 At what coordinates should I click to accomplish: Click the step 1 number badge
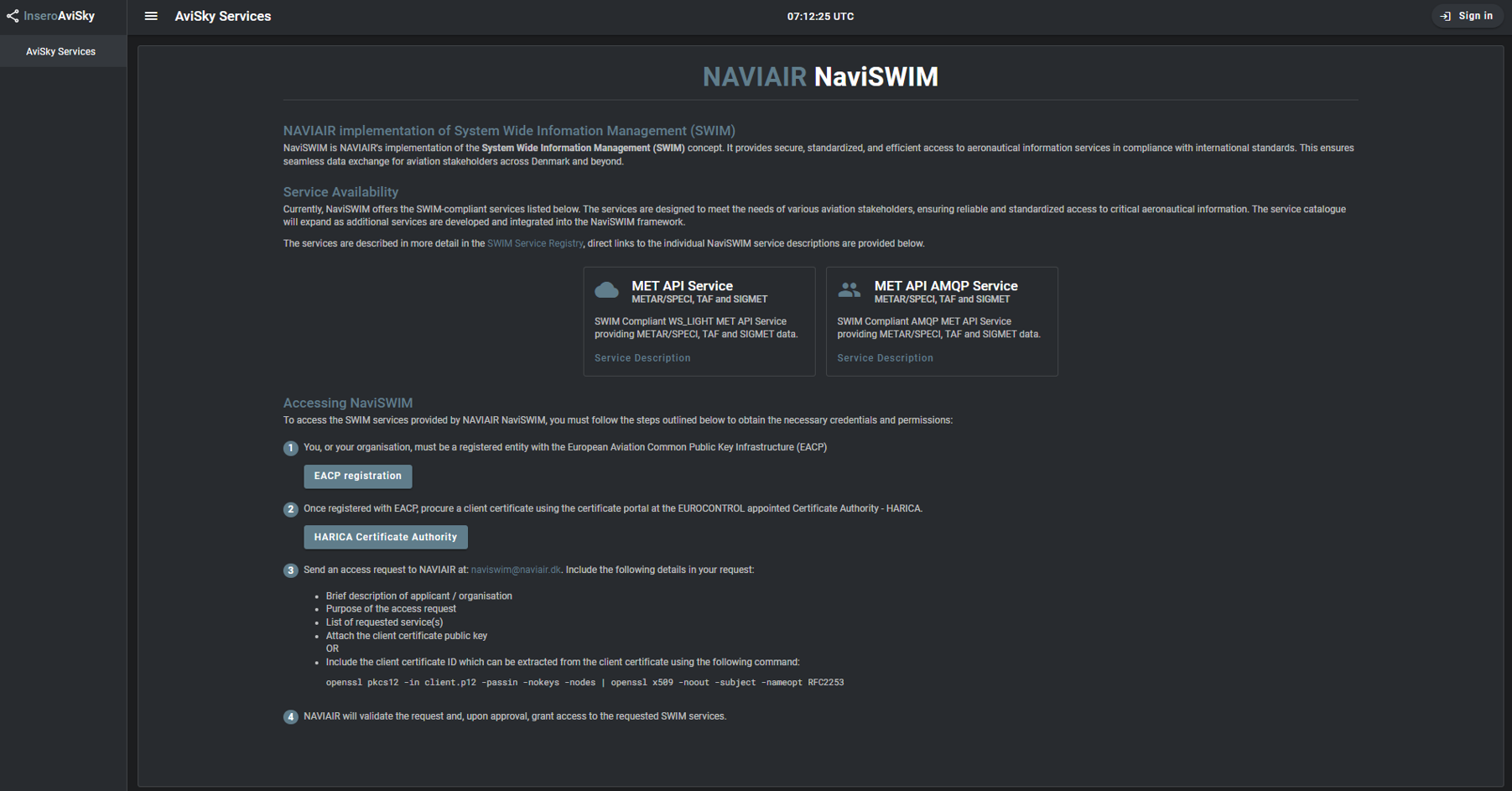coord(290,448)
